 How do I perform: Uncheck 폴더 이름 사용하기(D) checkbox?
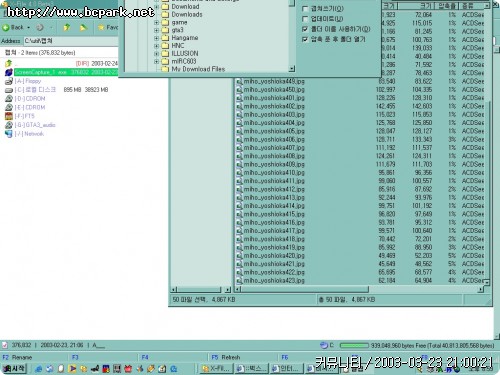305,29
